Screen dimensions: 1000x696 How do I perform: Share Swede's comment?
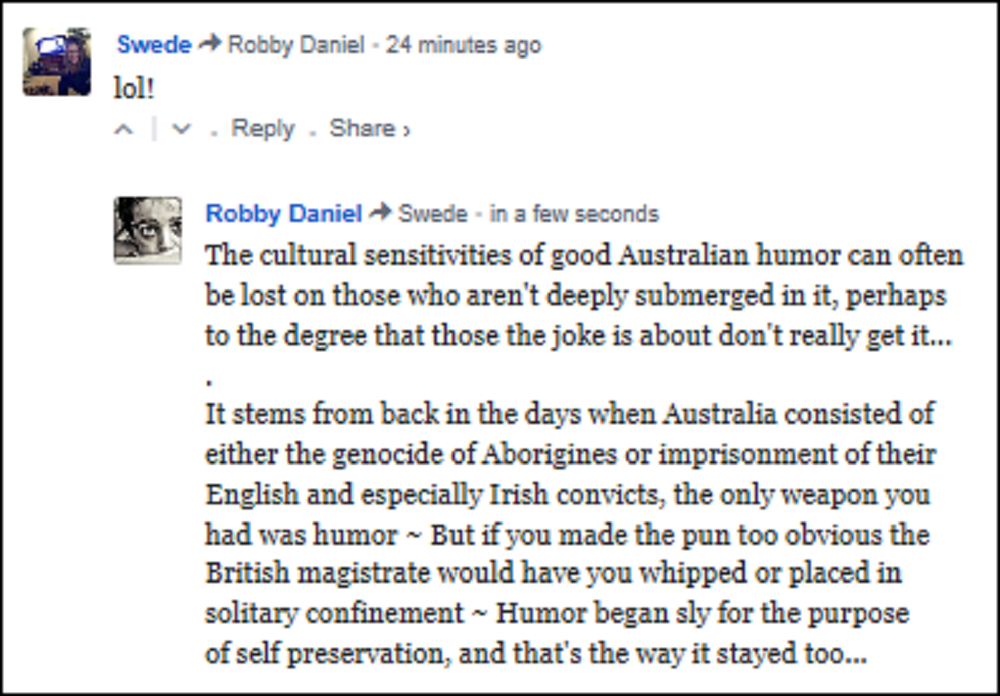coord(362,129)
